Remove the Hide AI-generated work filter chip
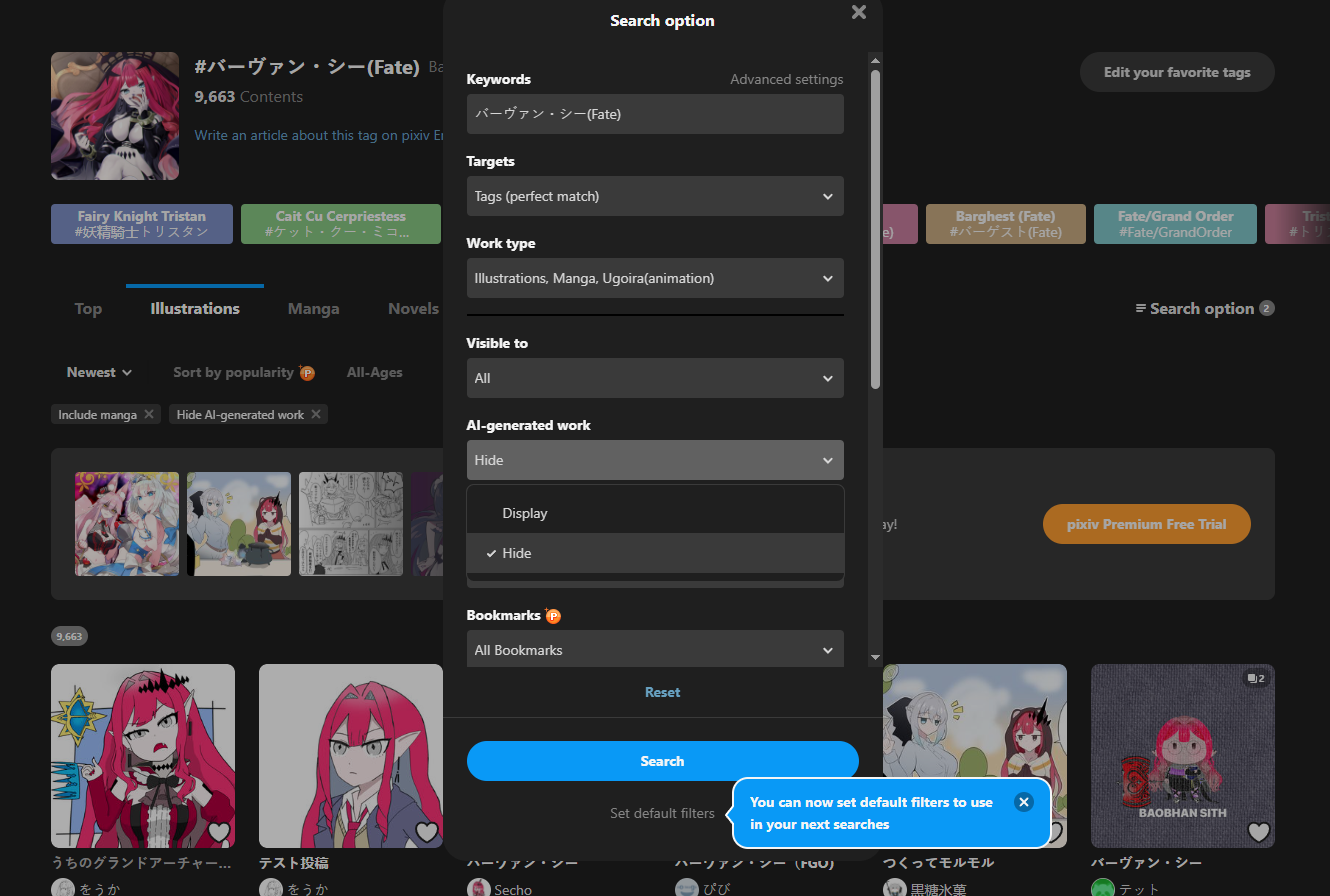Viewport: 1330px width, 896px height. pyautogui.click(x=316, y=414)
